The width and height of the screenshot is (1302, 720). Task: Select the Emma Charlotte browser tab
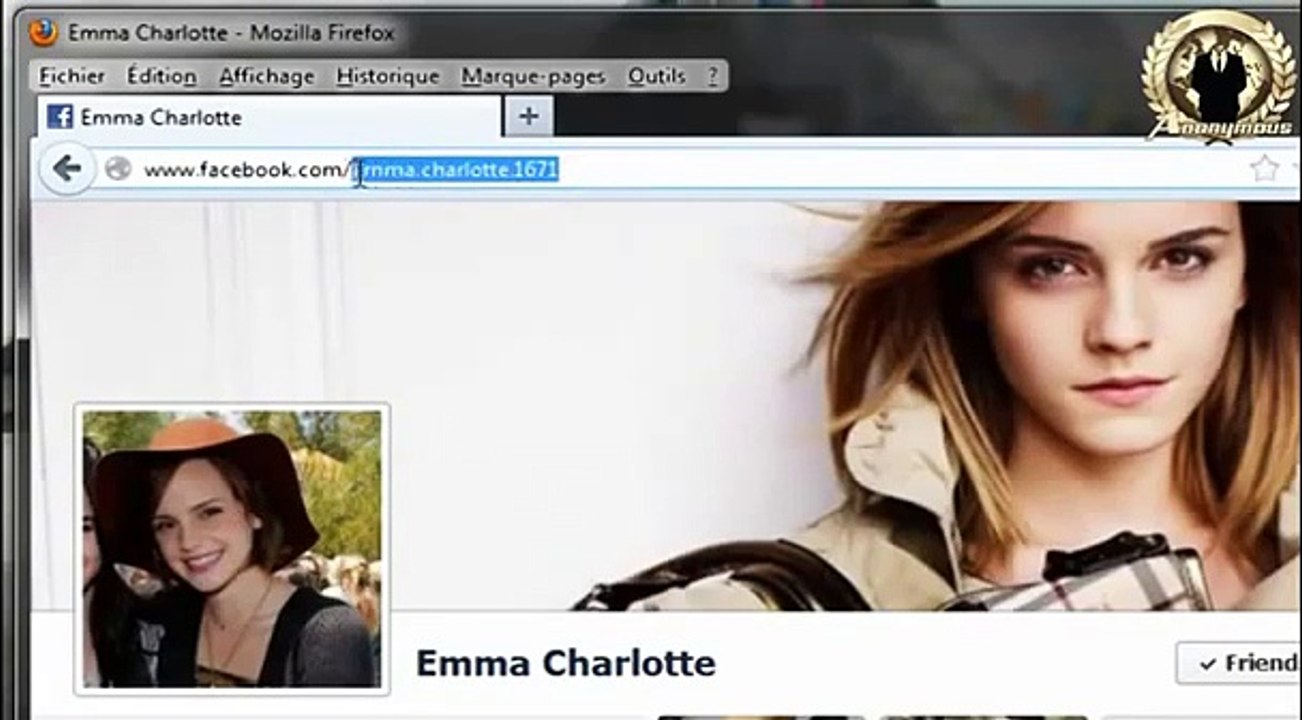(269, 117)
